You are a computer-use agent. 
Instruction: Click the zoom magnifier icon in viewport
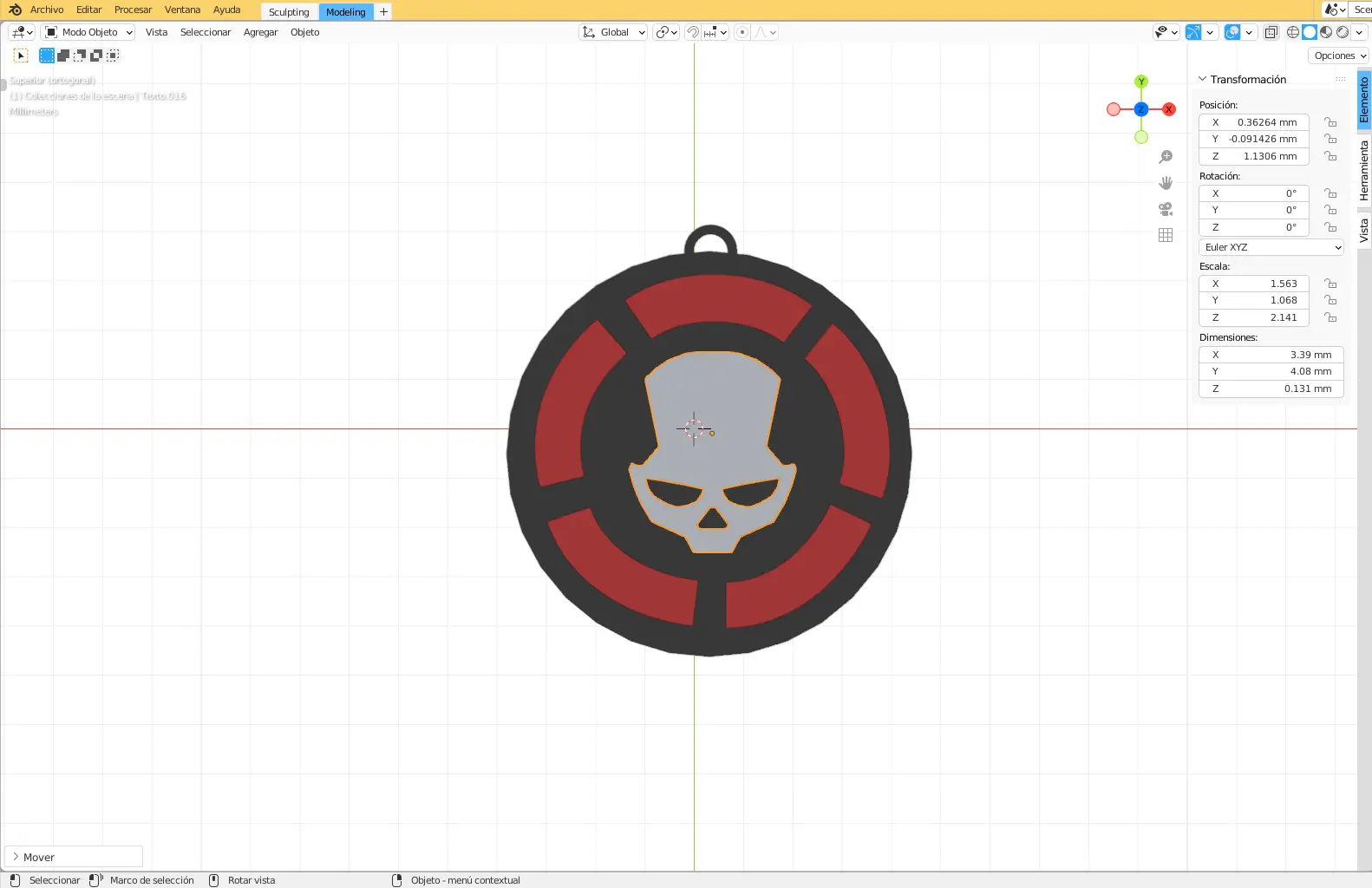[1166, 157]
